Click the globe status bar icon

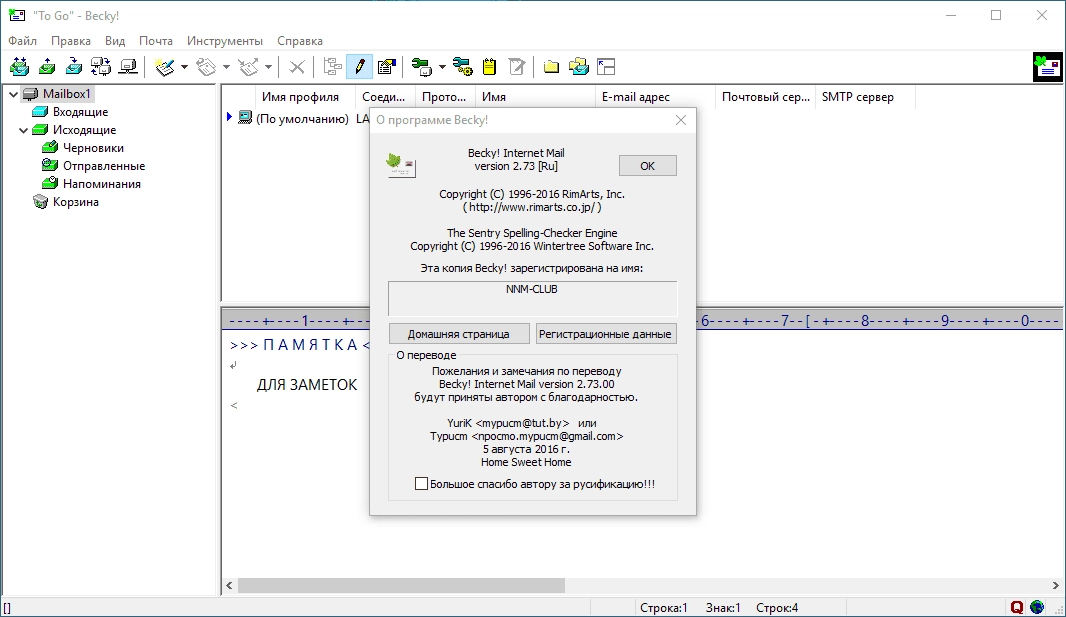coord(1037,607)
